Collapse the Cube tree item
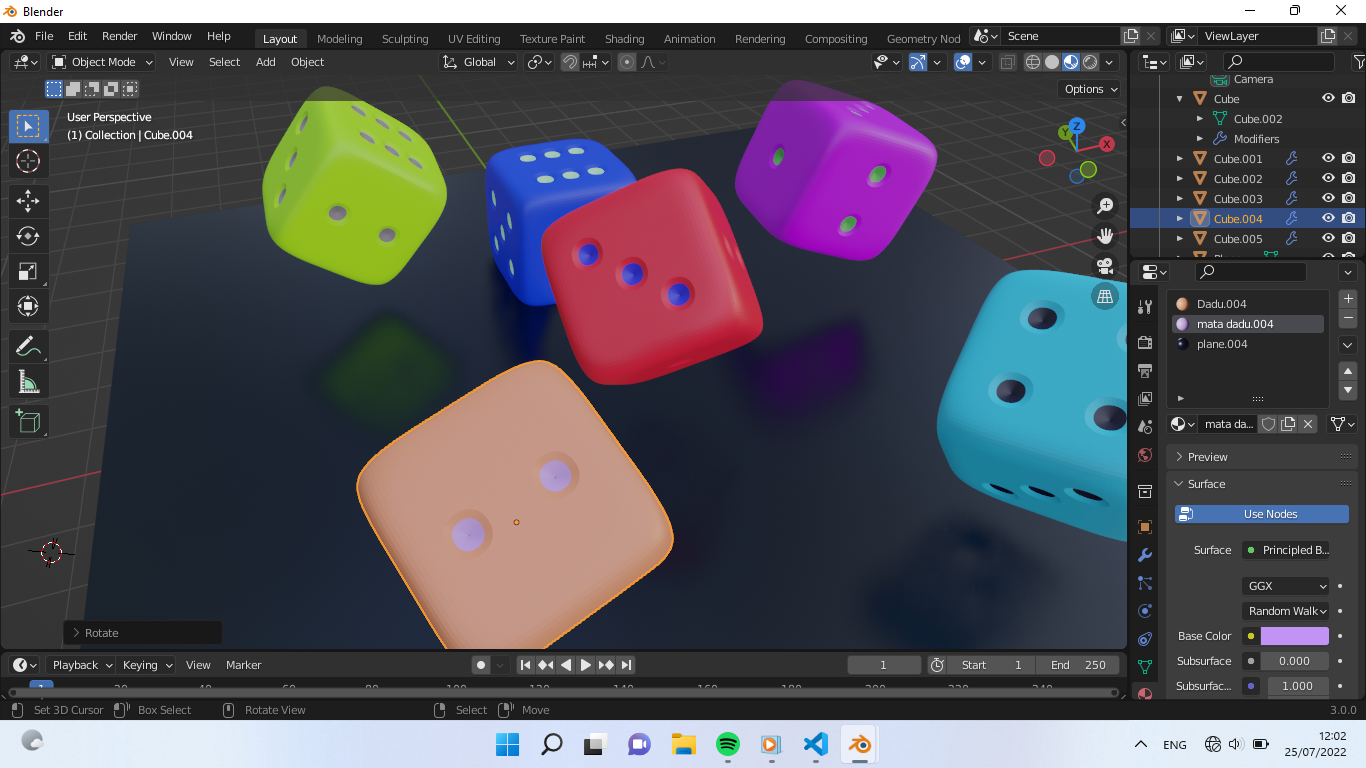Image resolution: width=1366 pixels, height=768 pixels. point(1180,98)
